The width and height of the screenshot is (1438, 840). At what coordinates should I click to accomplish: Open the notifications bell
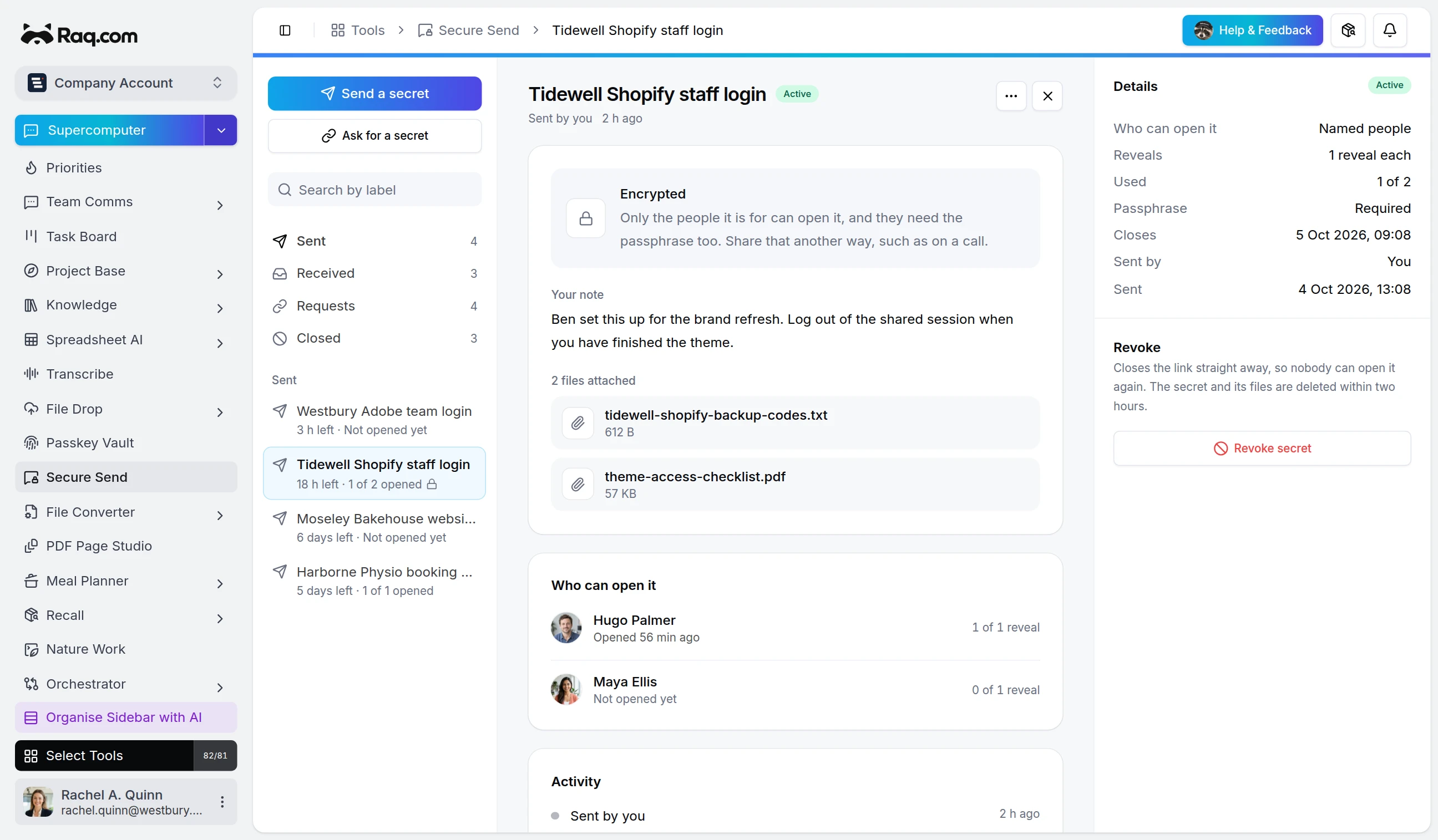click(x=1390, y=30)
